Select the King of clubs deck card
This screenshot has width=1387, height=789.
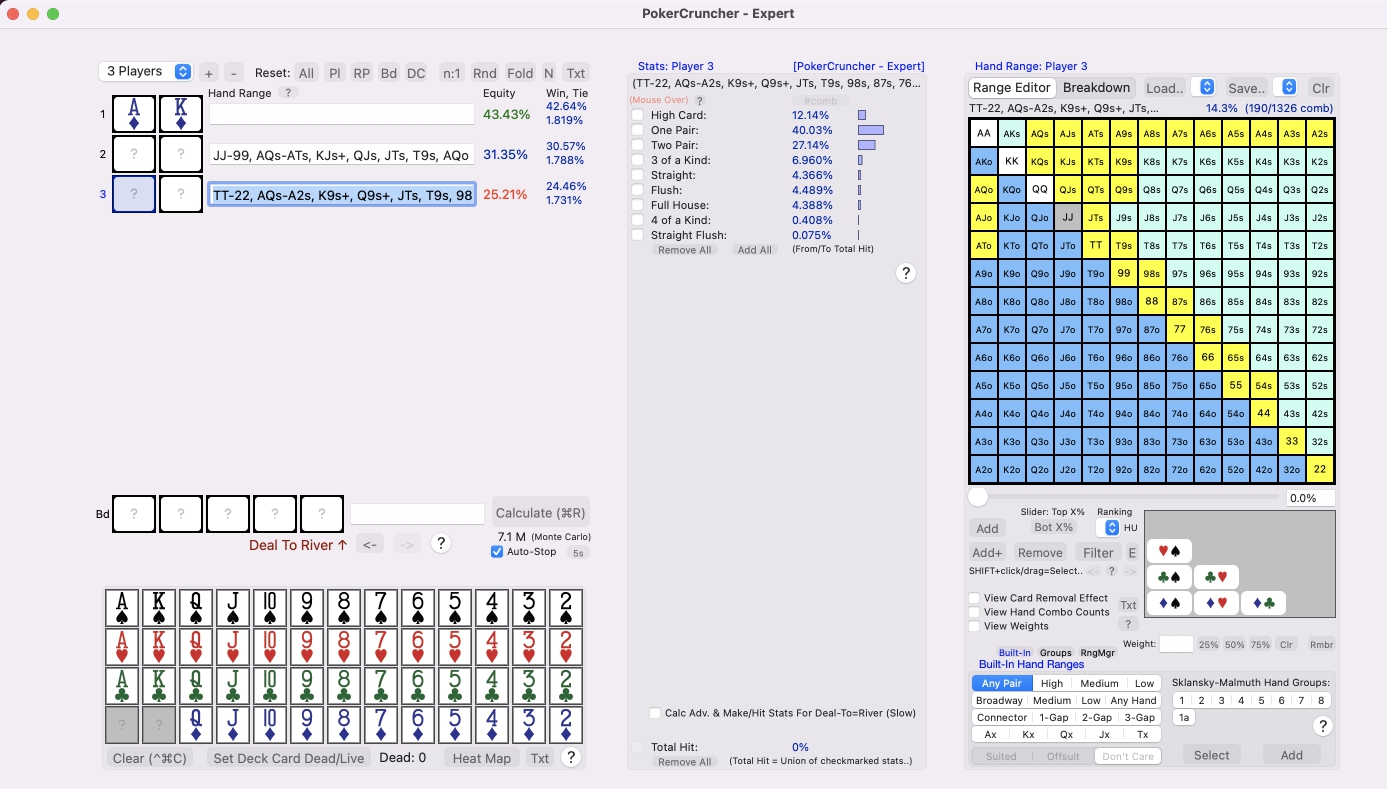[x=160, y=686]
